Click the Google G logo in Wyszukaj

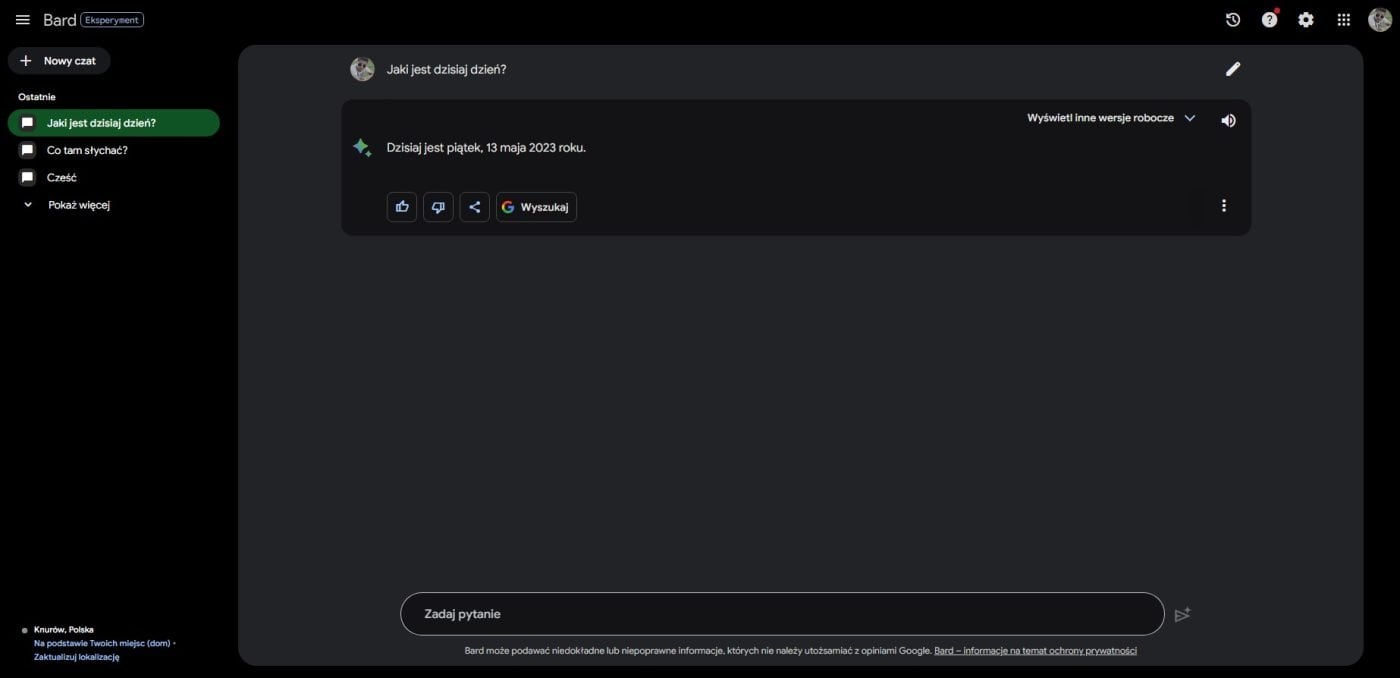508,207
